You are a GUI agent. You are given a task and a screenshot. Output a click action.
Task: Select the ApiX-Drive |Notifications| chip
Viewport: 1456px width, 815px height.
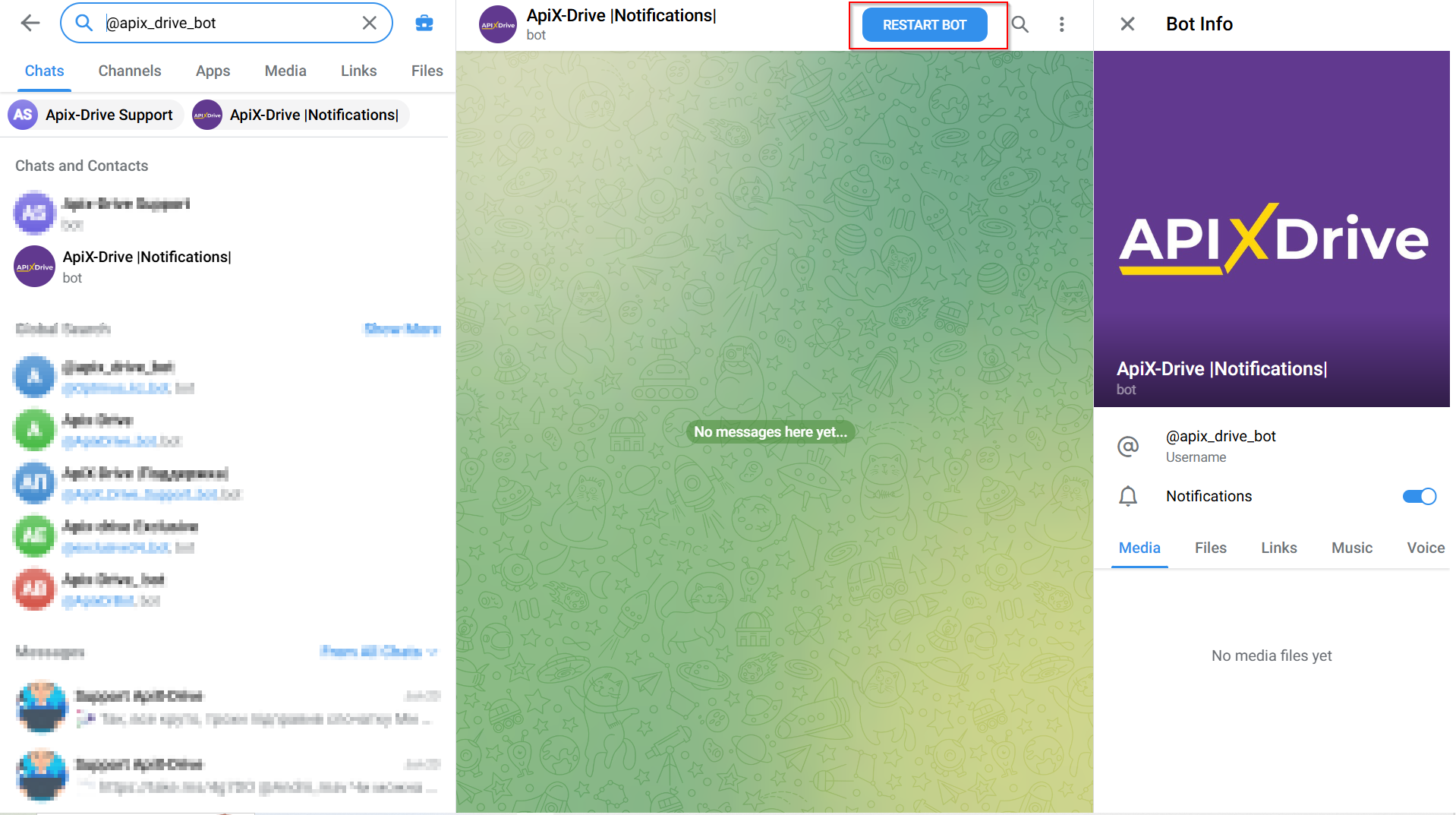pyautogui.click(x=301, y=115)
